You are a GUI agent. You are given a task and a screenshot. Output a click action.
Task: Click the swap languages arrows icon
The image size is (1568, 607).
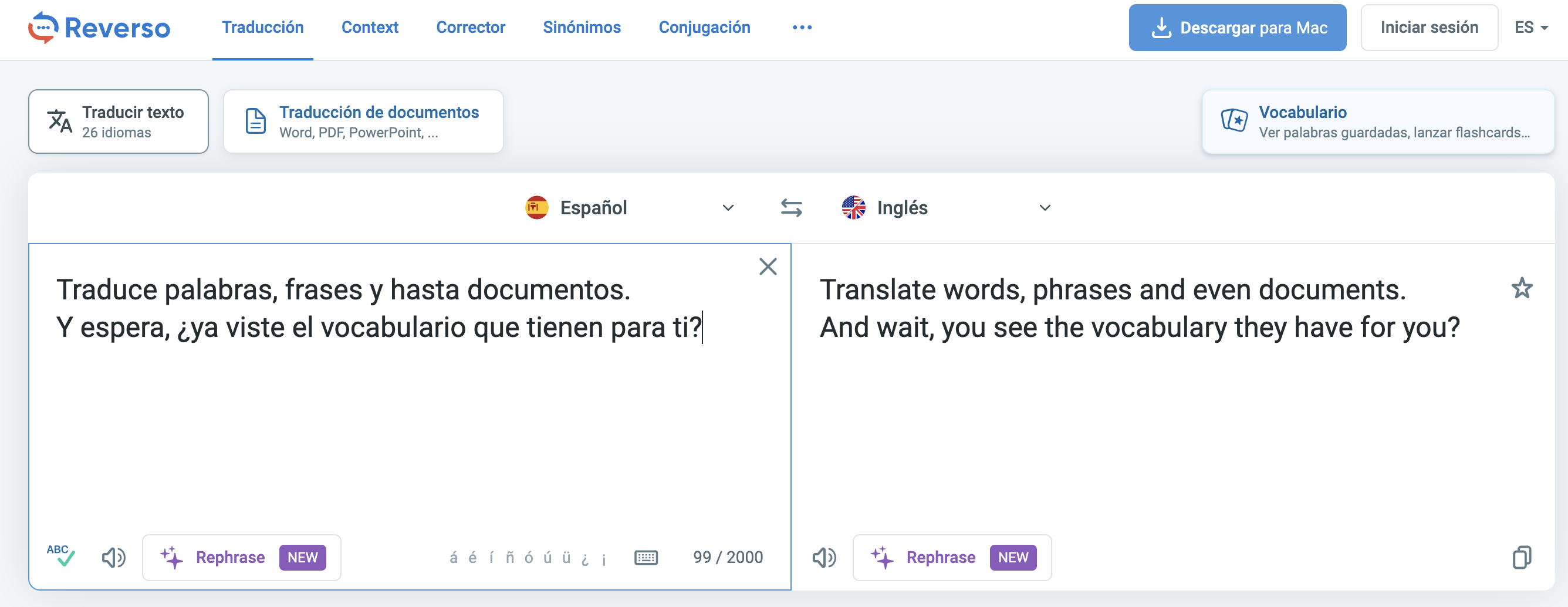click(x=791, y=208)
